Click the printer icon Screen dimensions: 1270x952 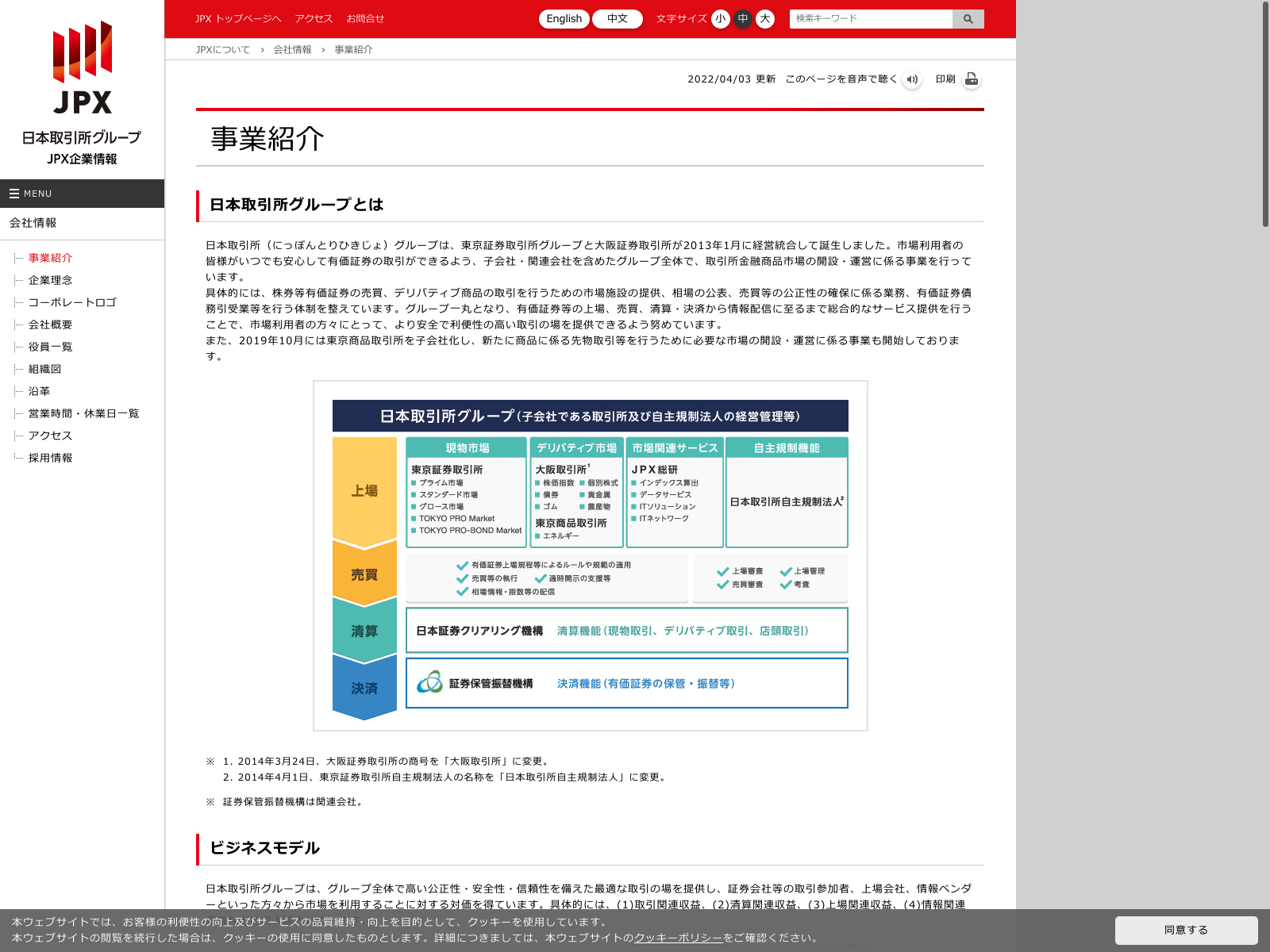click(971, 79)
